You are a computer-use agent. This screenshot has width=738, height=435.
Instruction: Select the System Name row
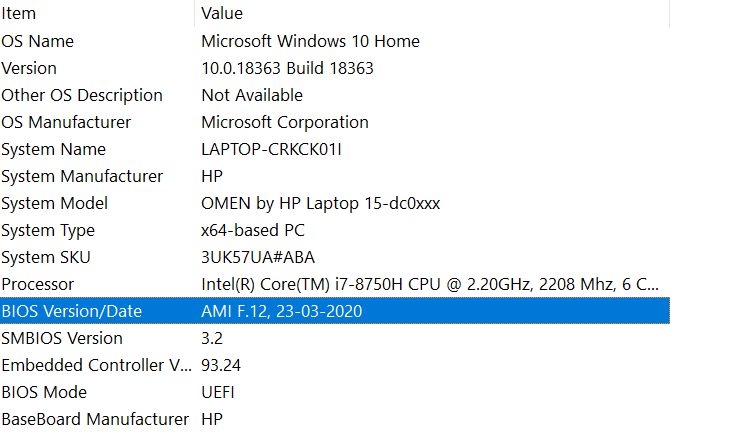point(335,149)
